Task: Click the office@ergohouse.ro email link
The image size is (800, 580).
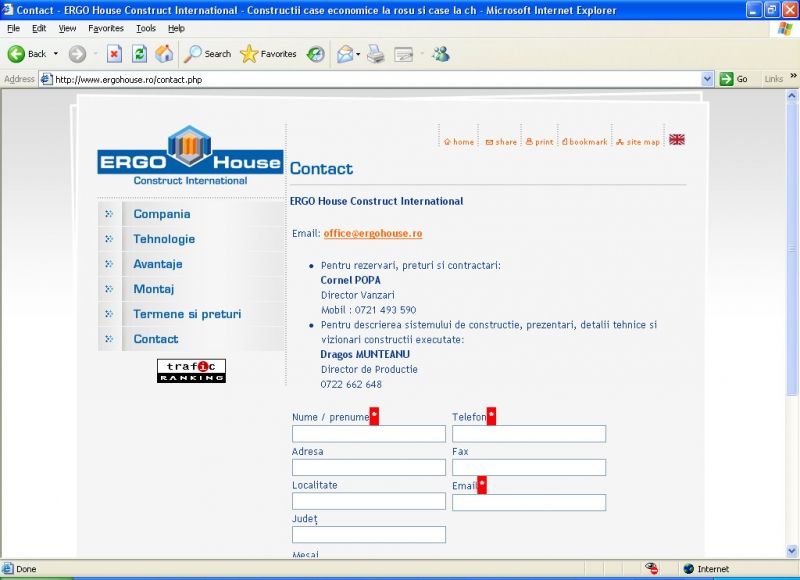Action: click(x=372, y=233)
